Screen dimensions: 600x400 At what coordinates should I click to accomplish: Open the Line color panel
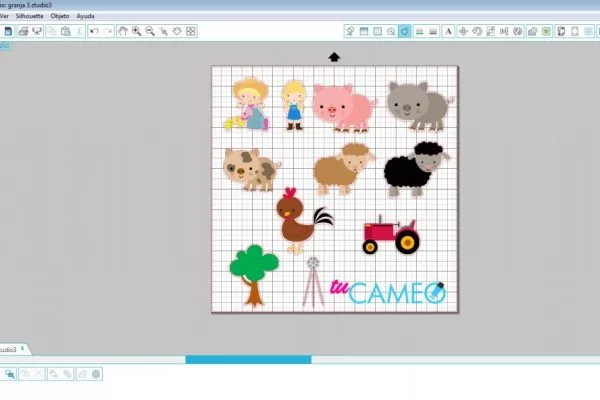point(420,31)
